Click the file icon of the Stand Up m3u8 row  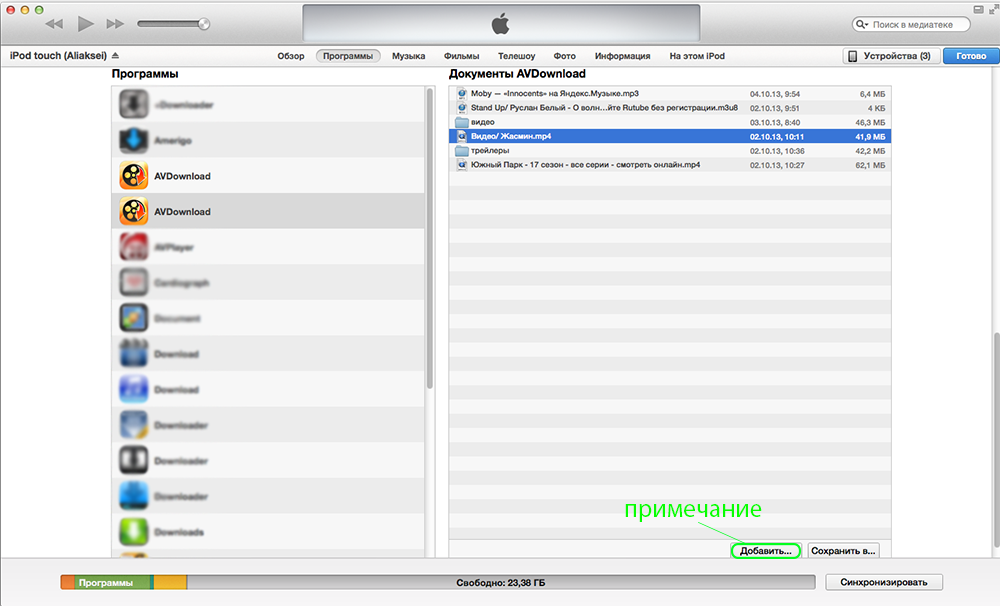[462, 108]
